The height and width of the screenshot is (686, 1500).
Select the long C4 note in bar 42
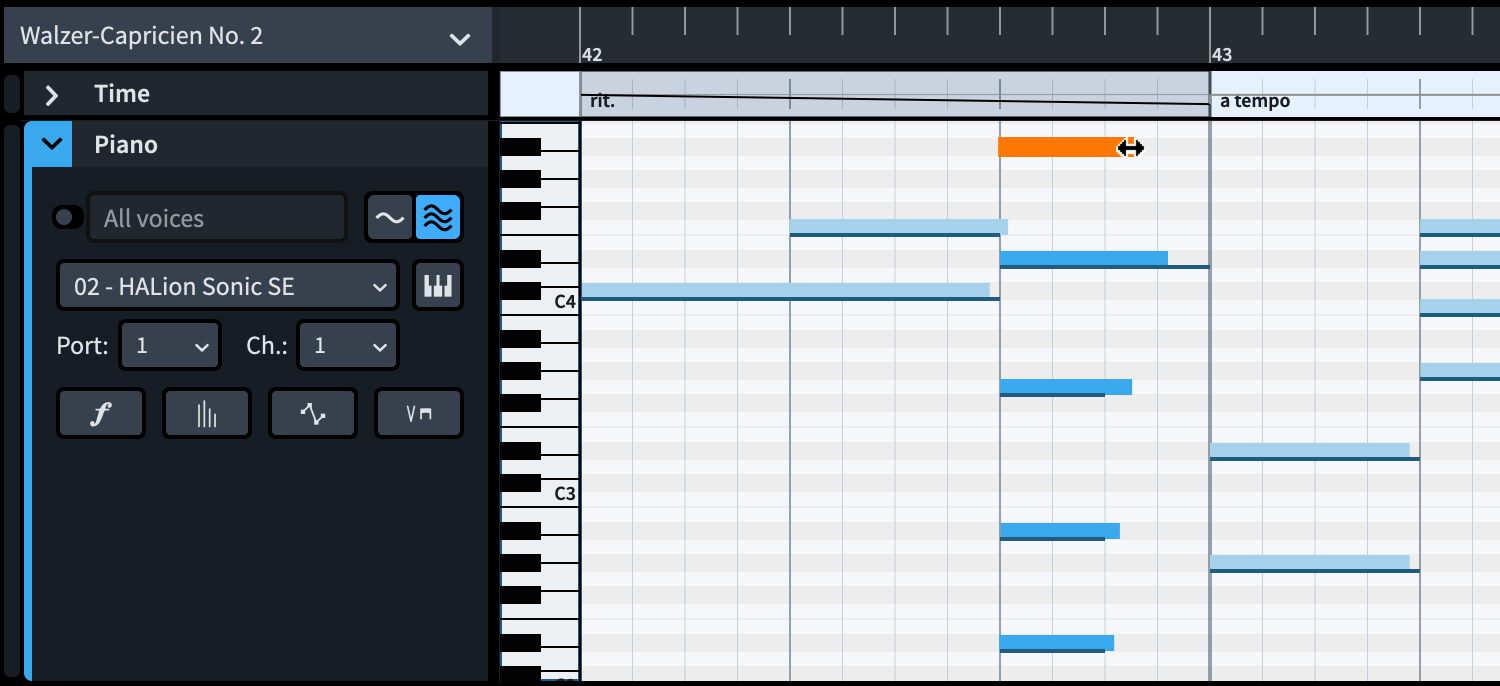[x=785, y=291]
